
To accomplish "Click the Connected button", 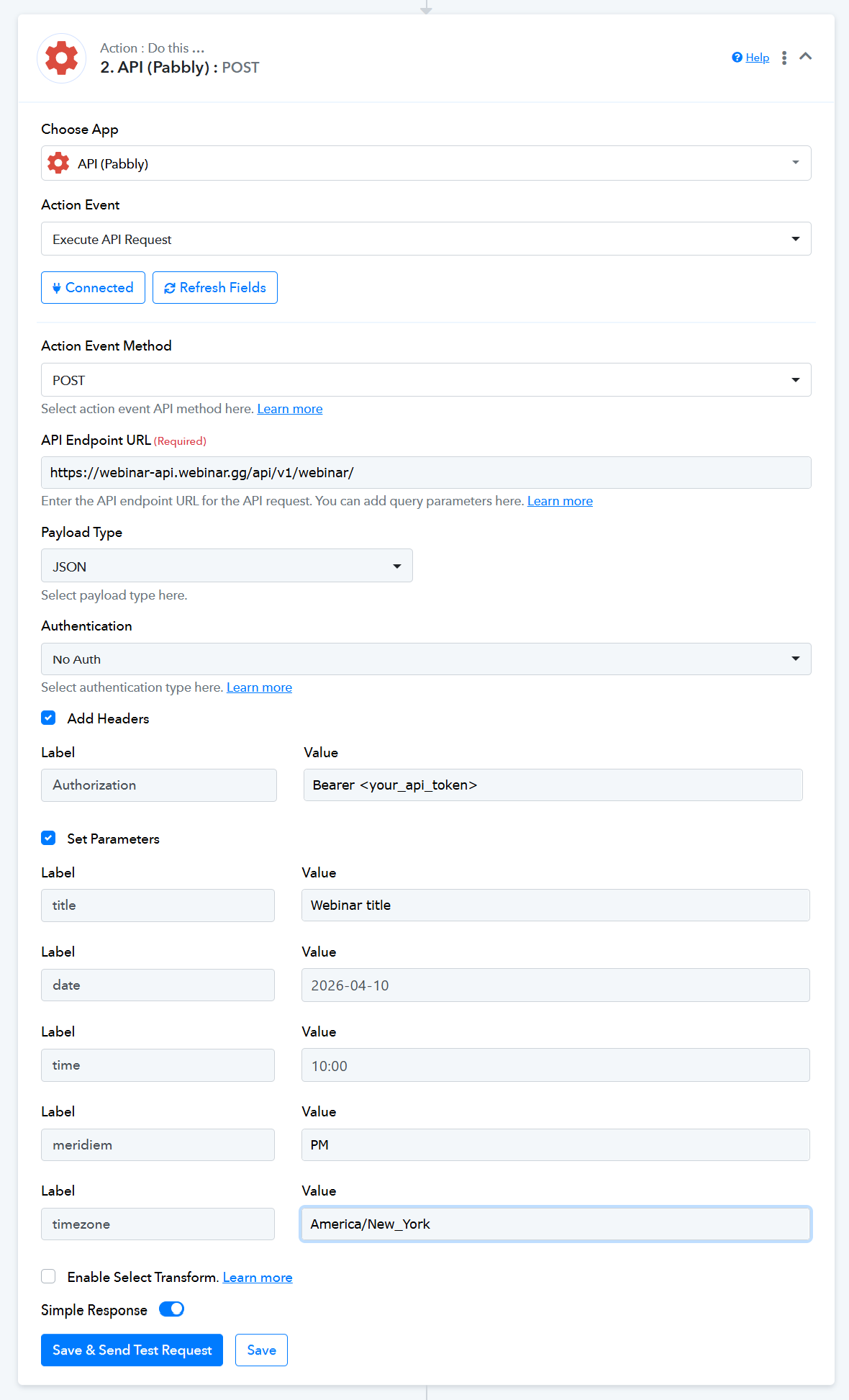I will (93, 288).
